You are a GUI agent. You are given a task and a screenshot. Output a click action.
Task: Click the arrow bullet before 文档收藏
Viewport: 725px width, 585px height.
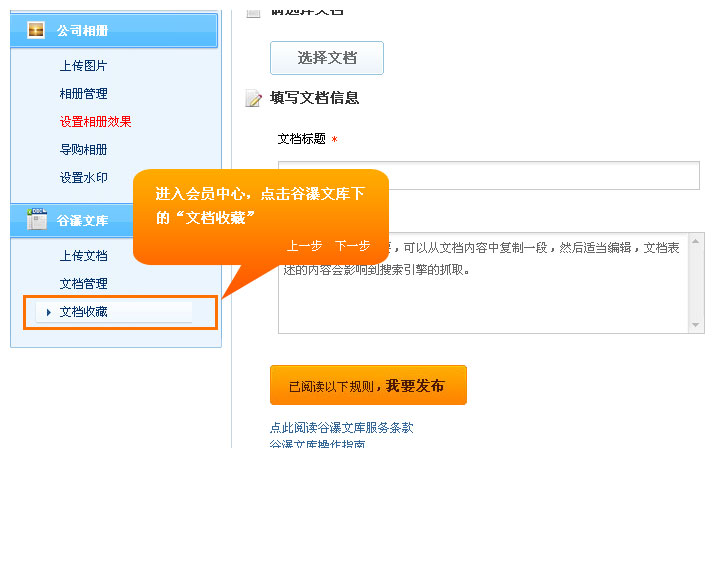click(x=48, y=312)
